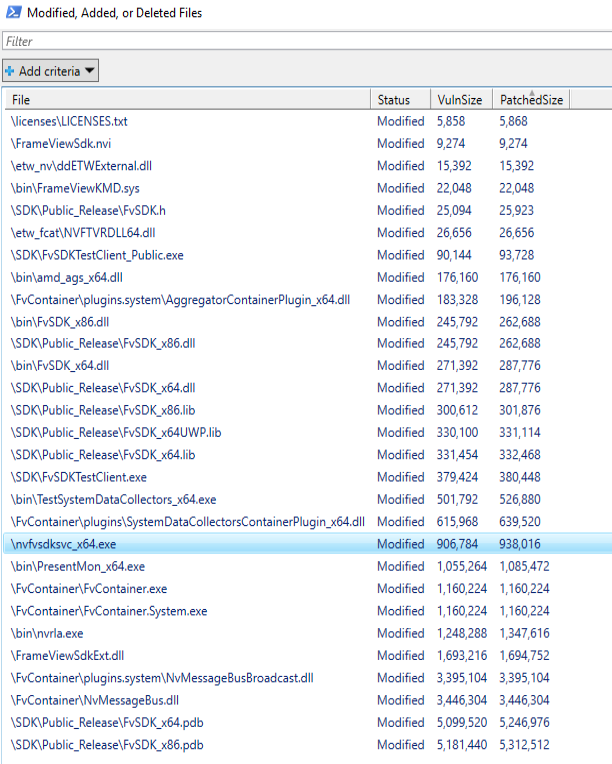This screenshot has width=612, height=764.
Task: Select \FvContainer\FvContainer.exe row
Action: 308,589
